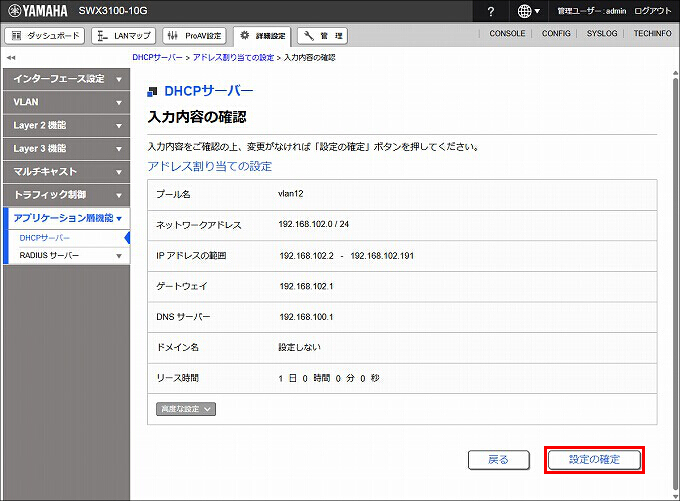Expand the インターフェース設定 menu
This screenshot has height=501, width=680.
(66, 79)
